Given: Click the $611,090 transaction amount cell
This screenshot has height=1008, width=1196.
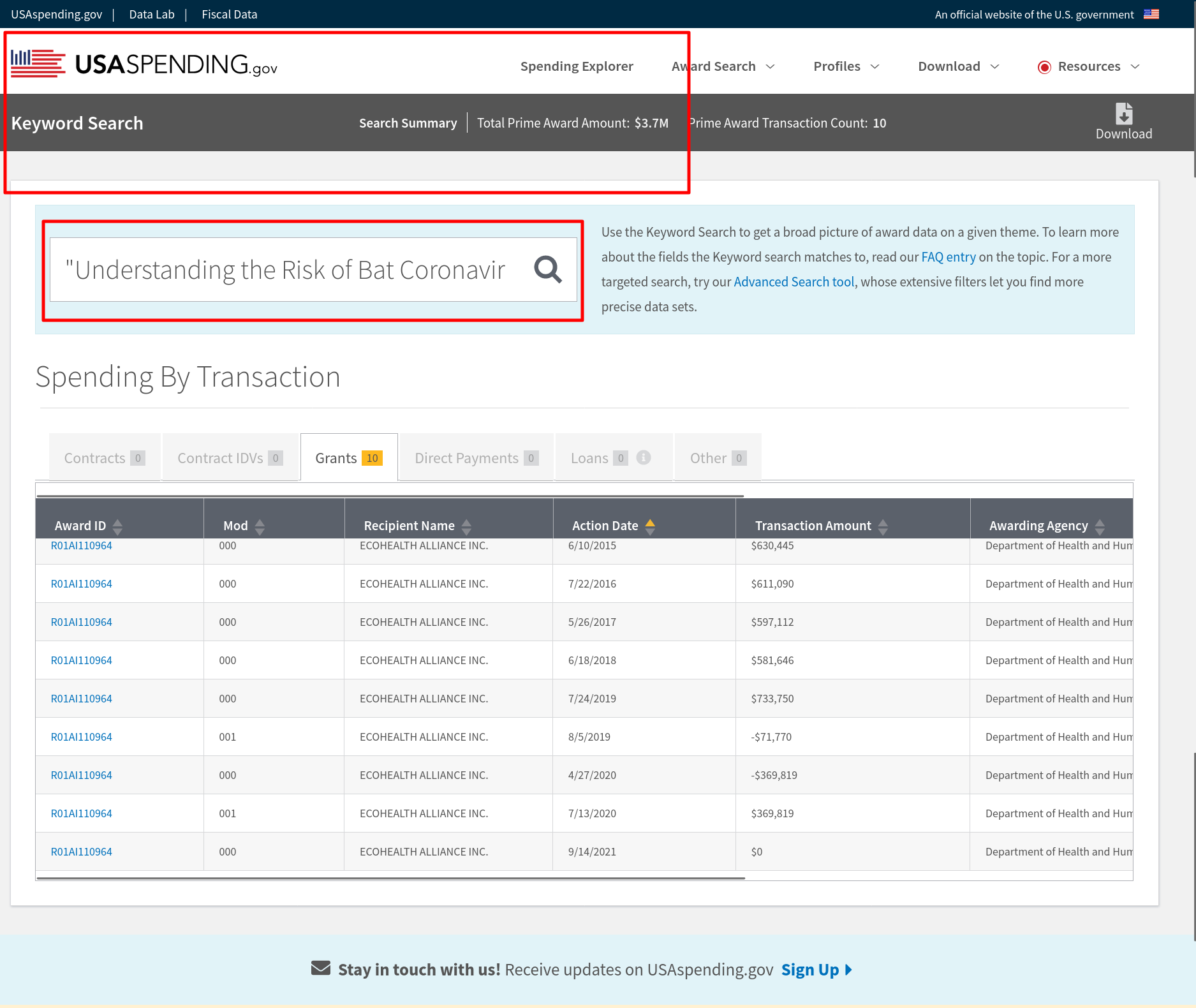Looking at the screenshot, I should 853,583.
